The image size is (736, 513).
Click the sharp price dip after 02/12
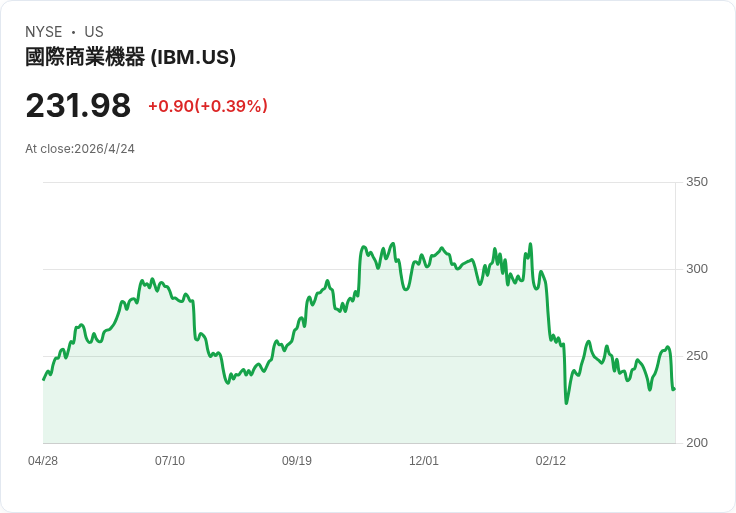[x=566, y=402]
